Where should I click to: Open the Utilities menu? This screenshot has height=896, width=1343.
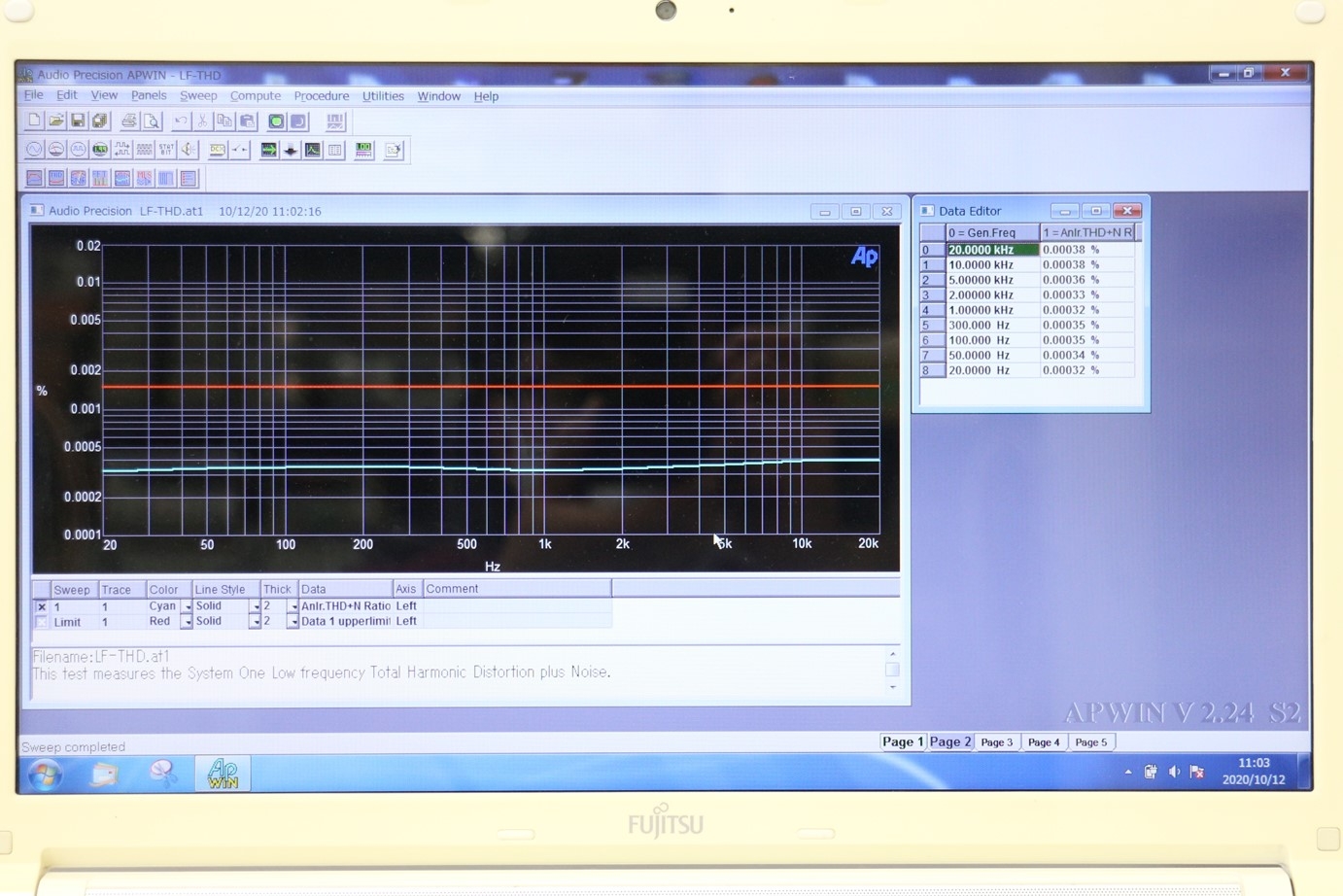coord(383,96)
